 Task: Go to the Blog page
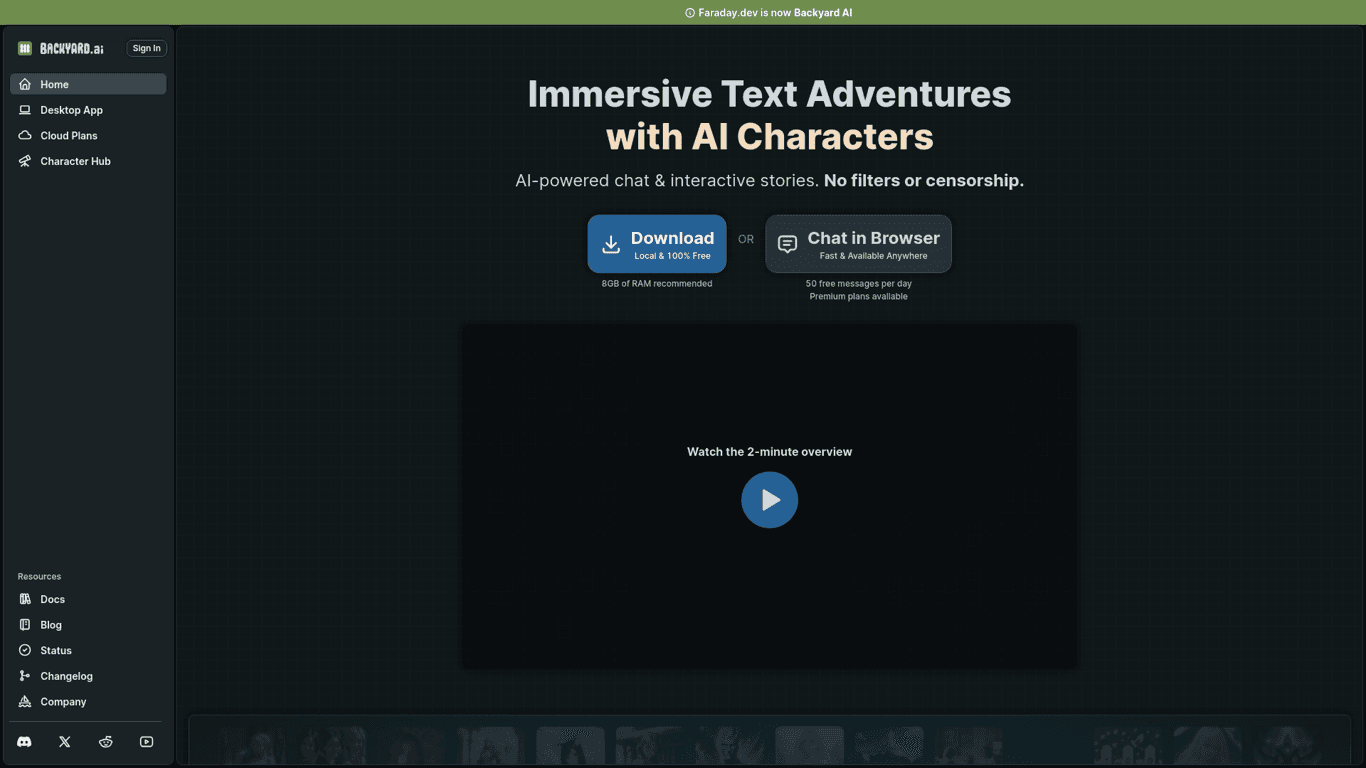click(x=51, y=625)
